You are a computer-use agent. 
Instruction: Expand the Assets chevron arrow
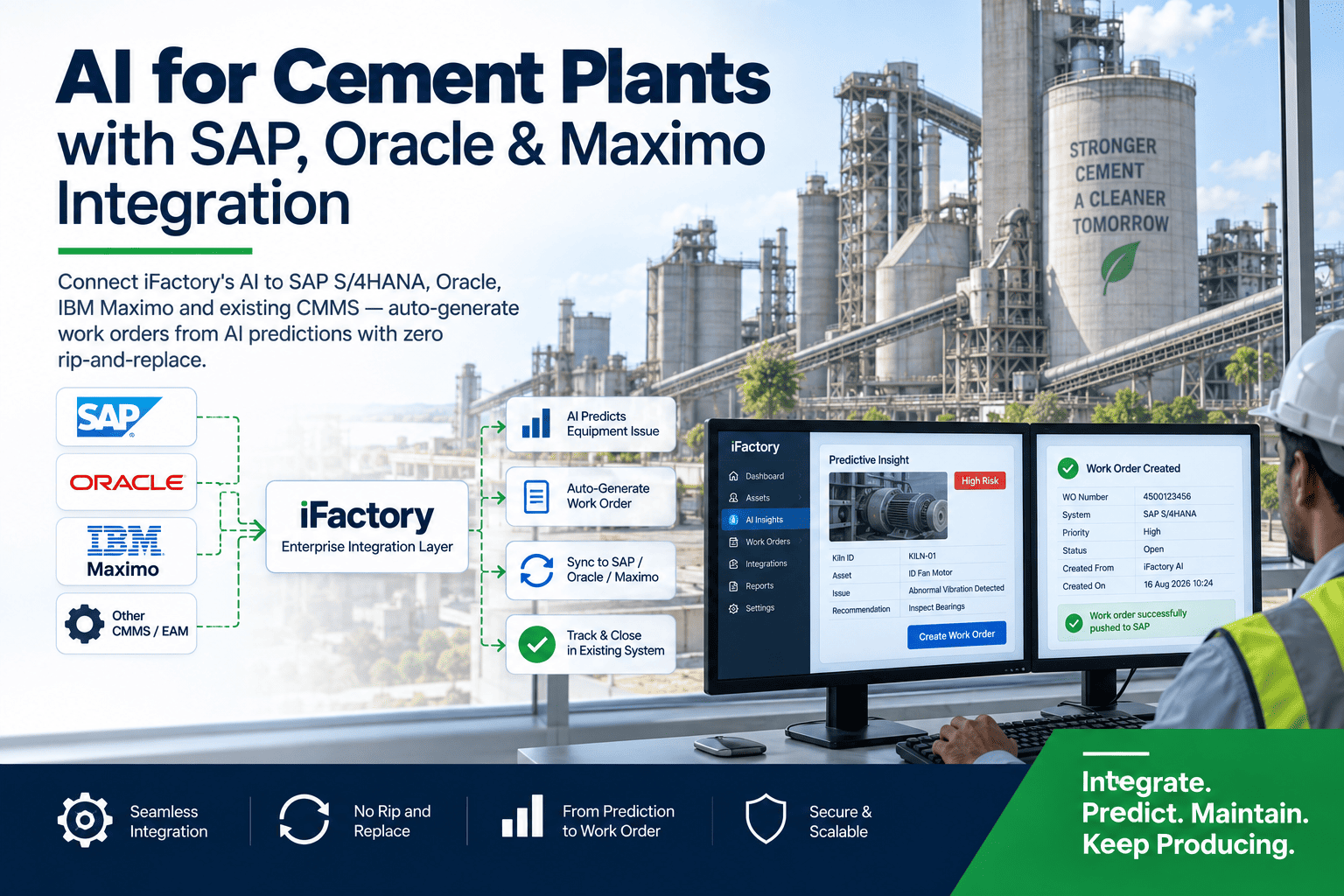tap(799, 498)
